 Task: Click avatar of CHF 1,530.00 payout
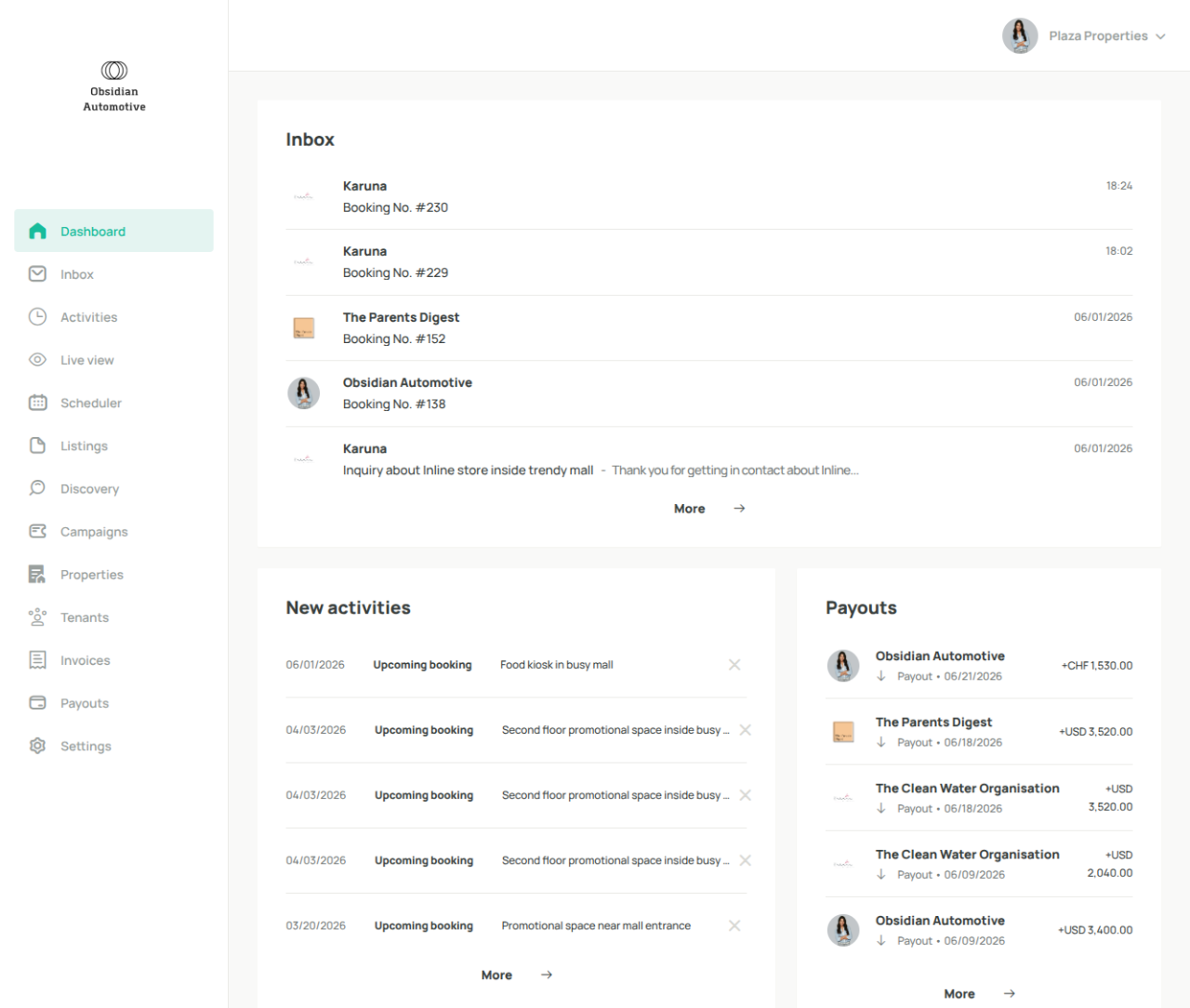click(x=843, y=666)
